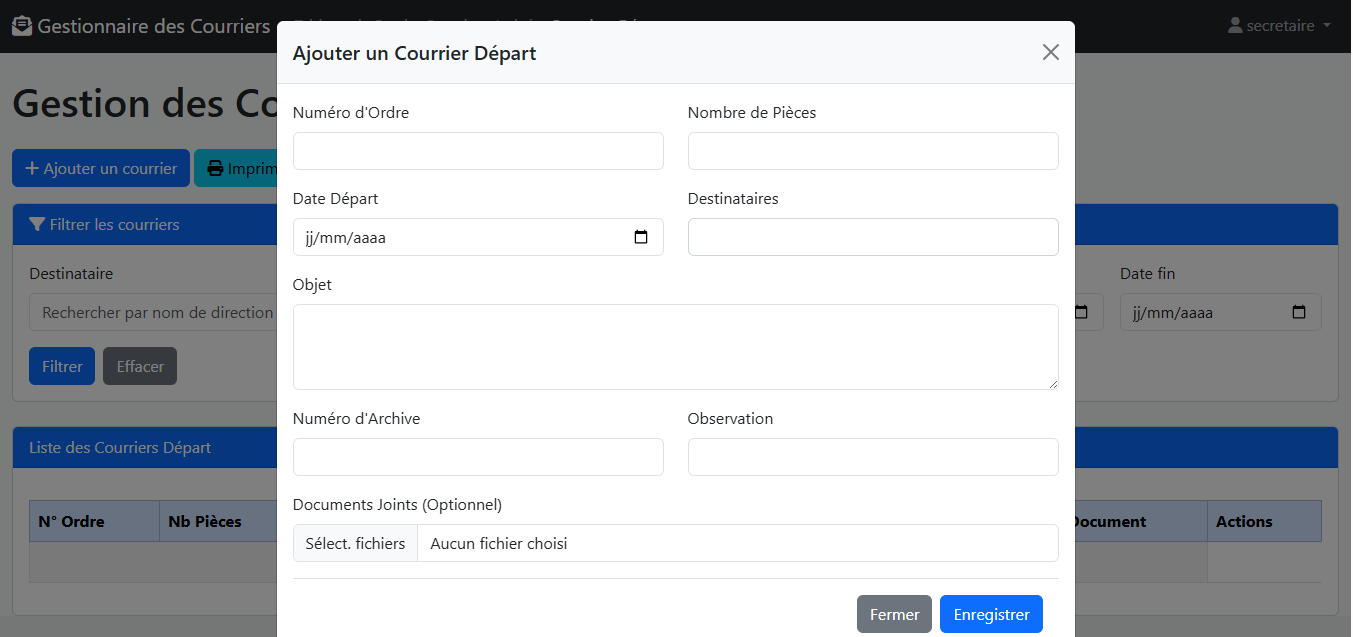Click inside the Objet text area
The image size is (1353, 637).
tap(676, 347)
